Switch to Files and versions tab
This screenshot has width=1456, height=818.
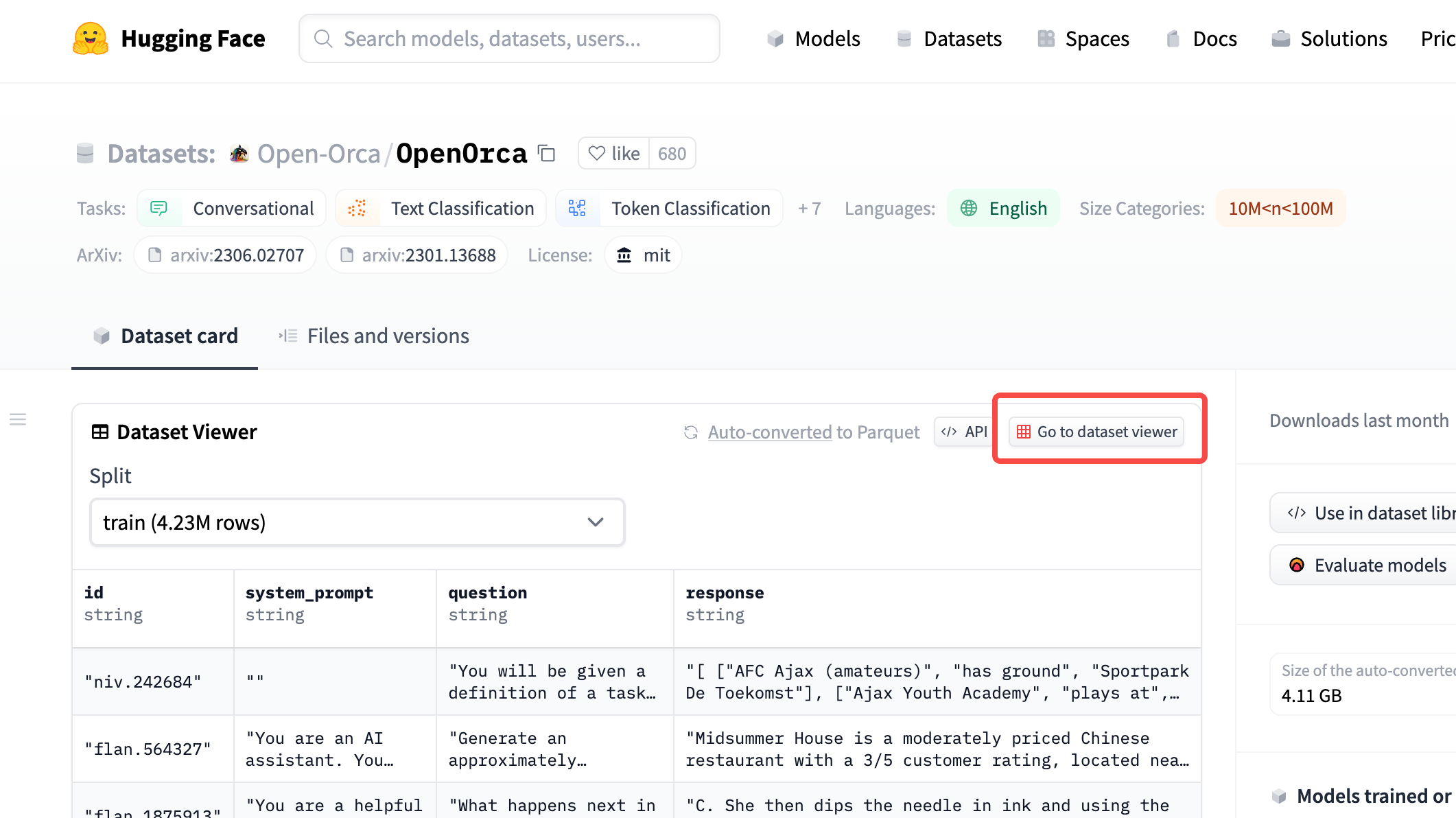pos(374,336)
